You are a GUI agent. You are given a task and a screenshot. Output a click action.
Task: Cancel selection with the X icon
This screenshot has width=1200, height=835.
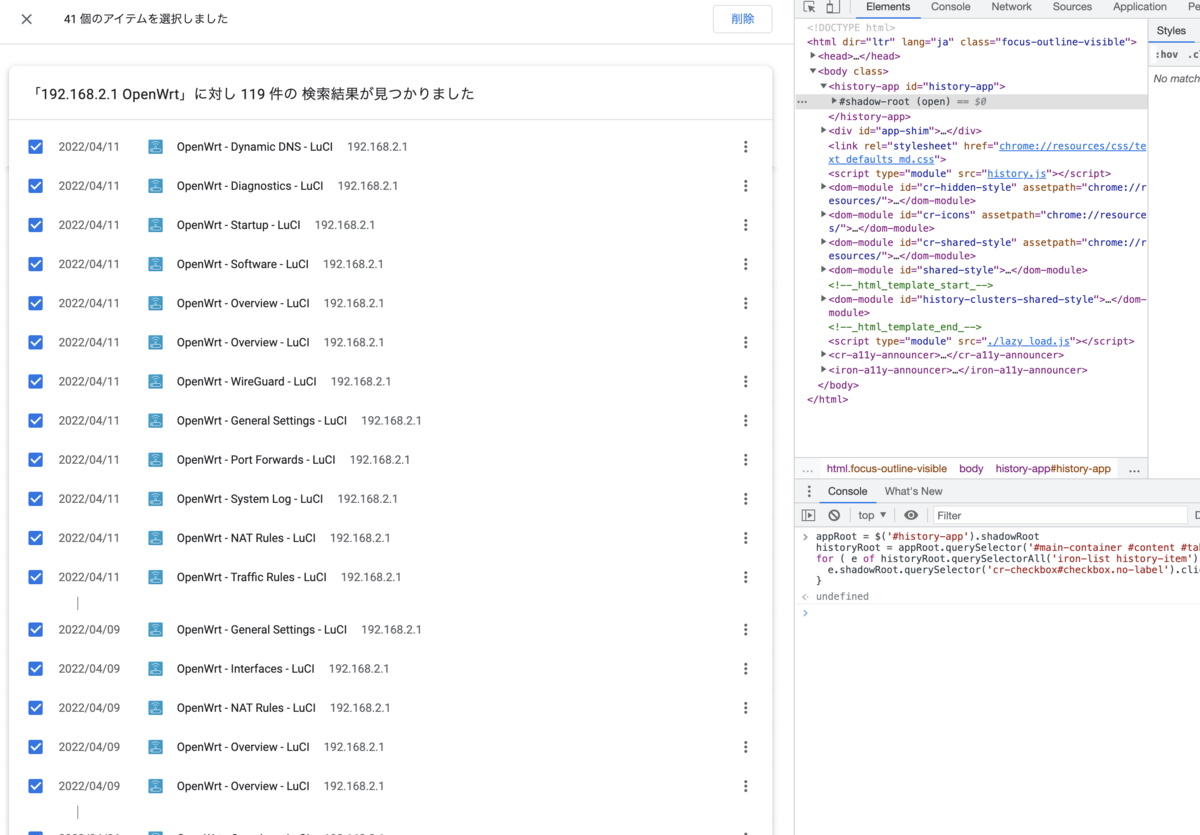tap(27, 19)
